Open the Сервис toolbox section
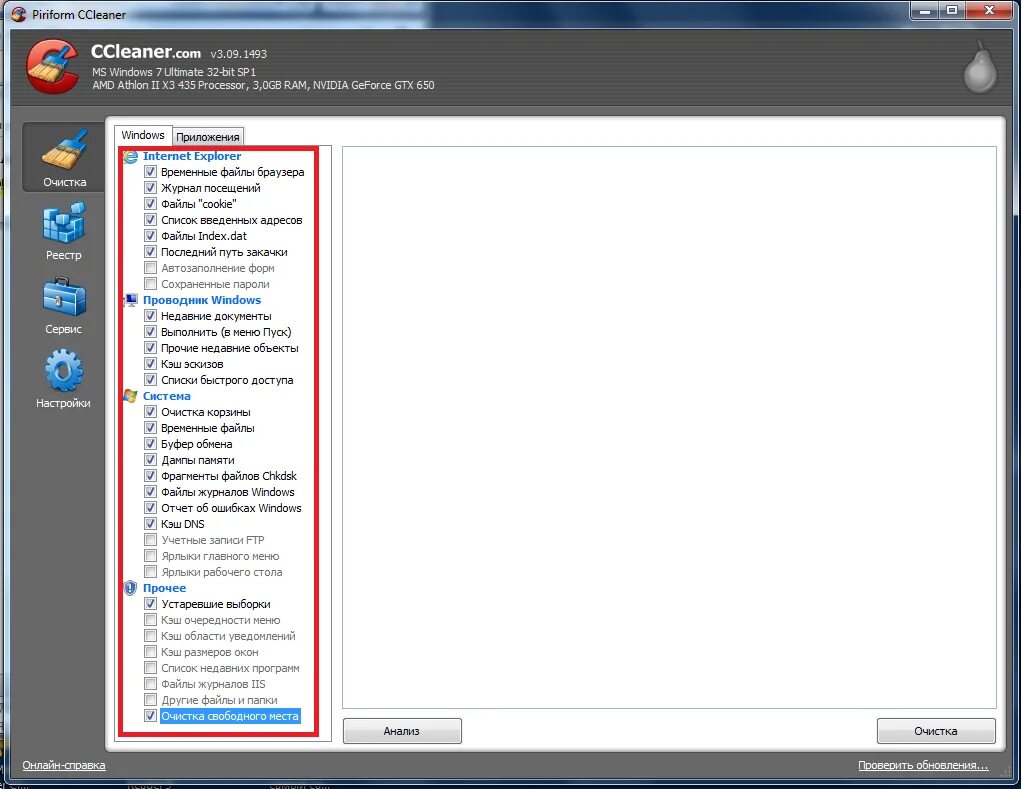This screenshot has height=789, width=1021. tap(64, 306)
